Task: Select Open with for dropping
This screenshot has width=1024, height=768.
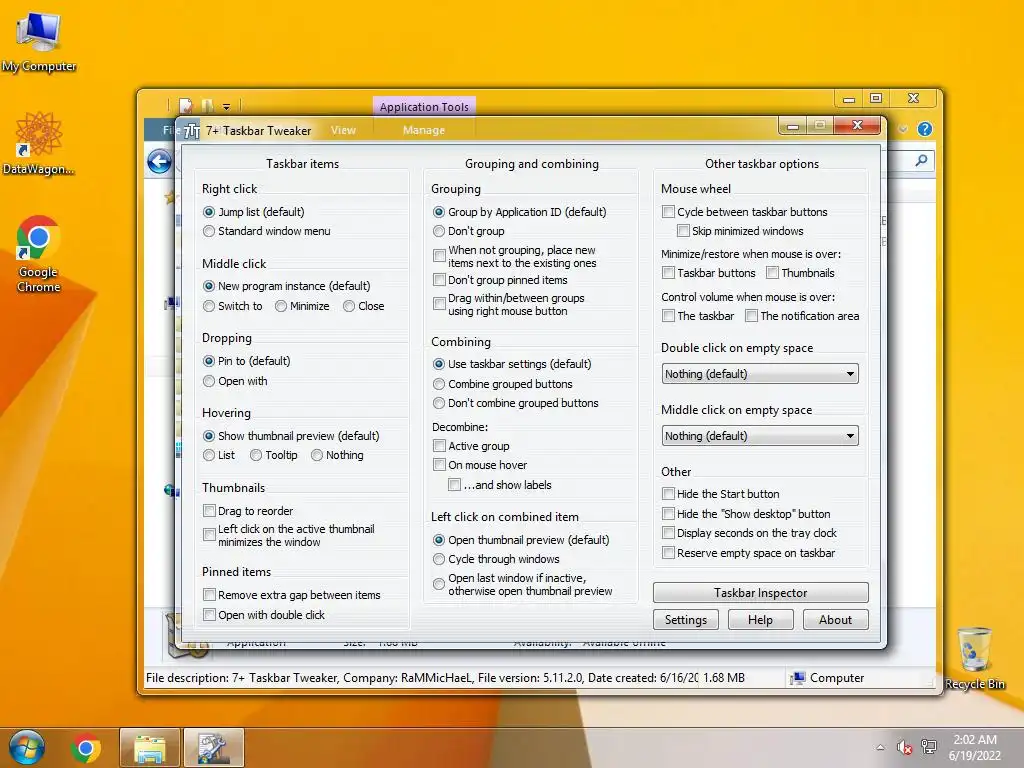Action: 235,381
